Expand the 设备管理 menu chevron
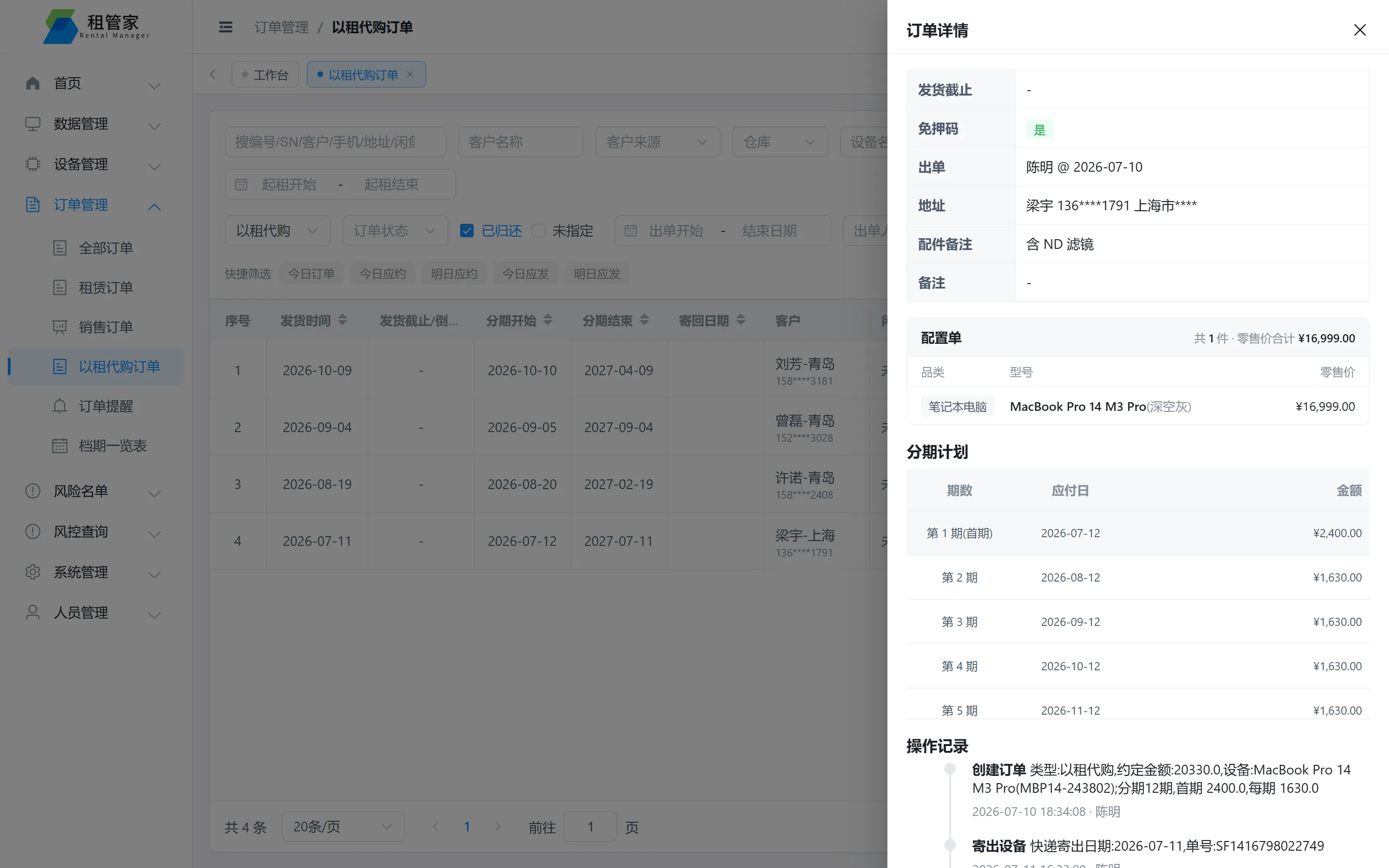1389x868 pixels. tap(154, 166)
